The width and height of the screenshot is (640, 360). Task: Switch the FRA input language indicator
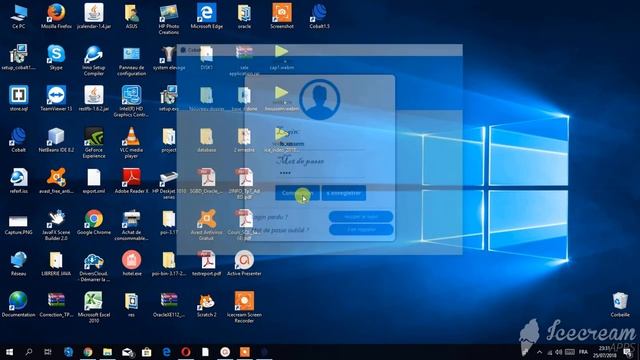coord(583,352)
